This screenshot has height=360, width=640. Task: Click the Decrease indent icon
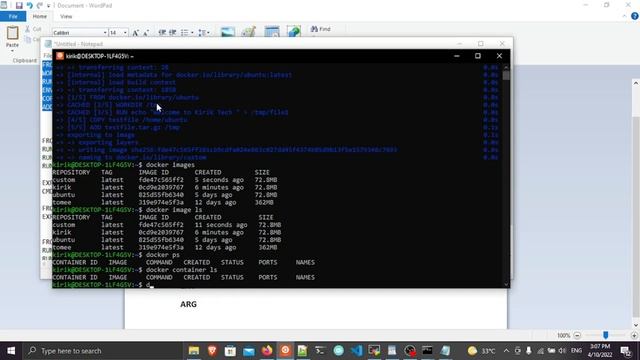162,32
